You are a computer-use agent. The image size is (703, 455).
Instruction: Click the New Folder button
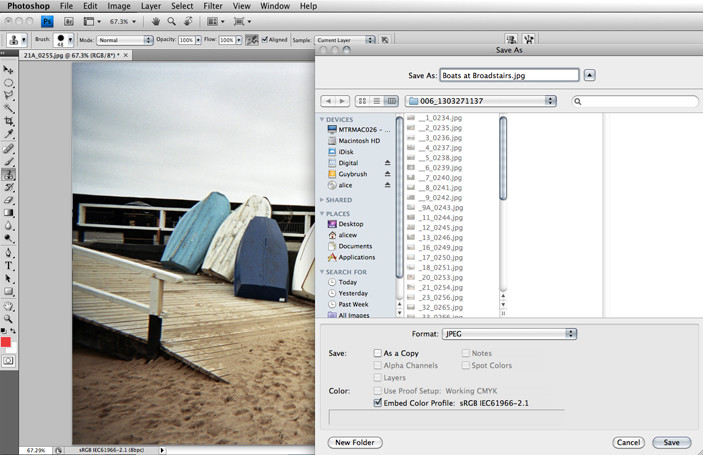point(355,442)
